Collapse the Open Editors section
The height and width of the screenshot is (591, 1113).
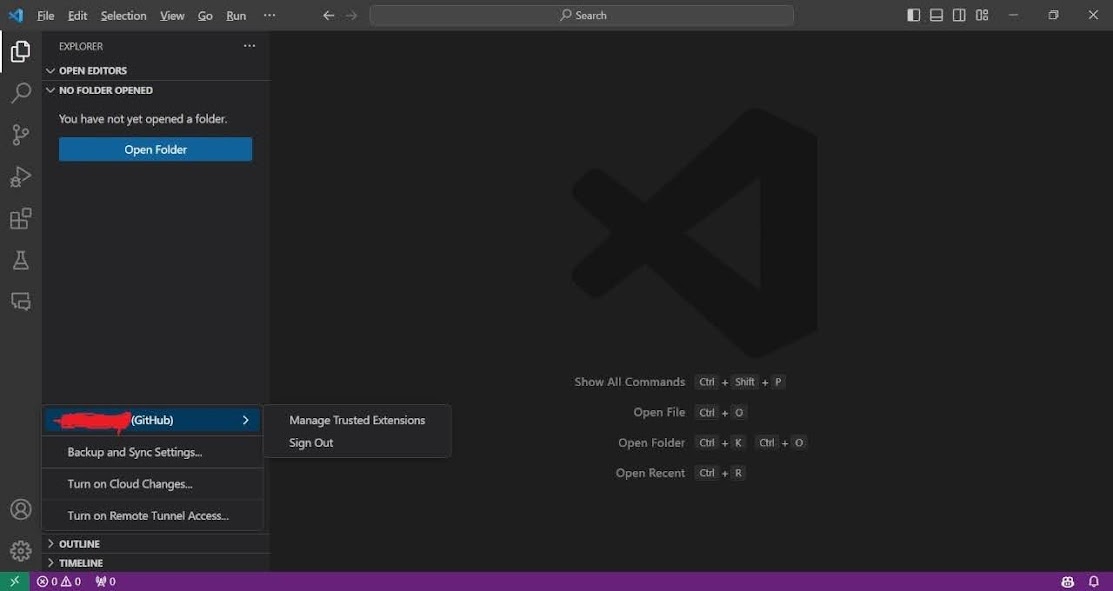point(156,71)
